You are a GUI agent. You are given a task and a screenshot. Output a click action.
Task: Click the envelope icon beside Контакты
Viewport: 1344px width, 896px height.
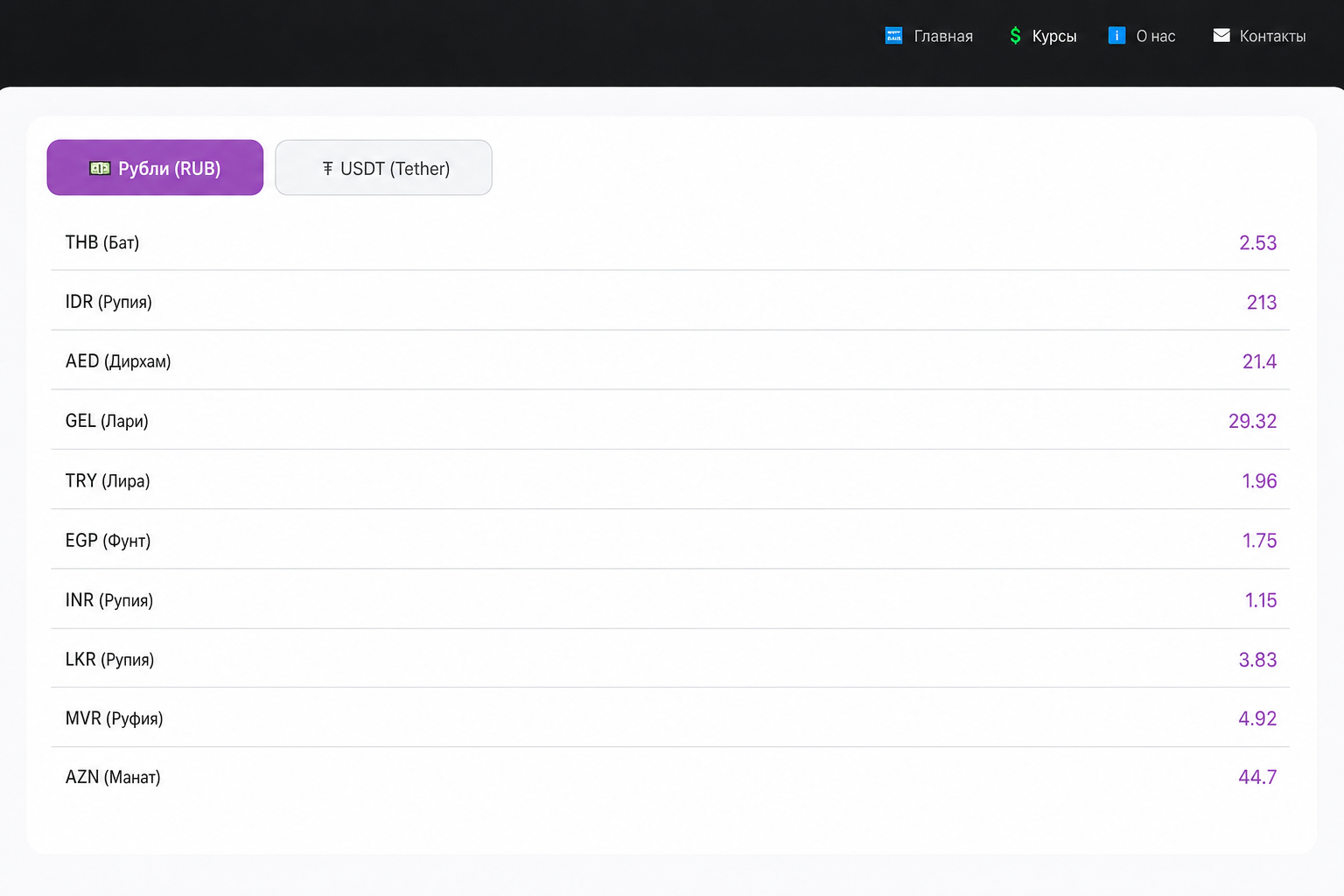click(1221, 35)
